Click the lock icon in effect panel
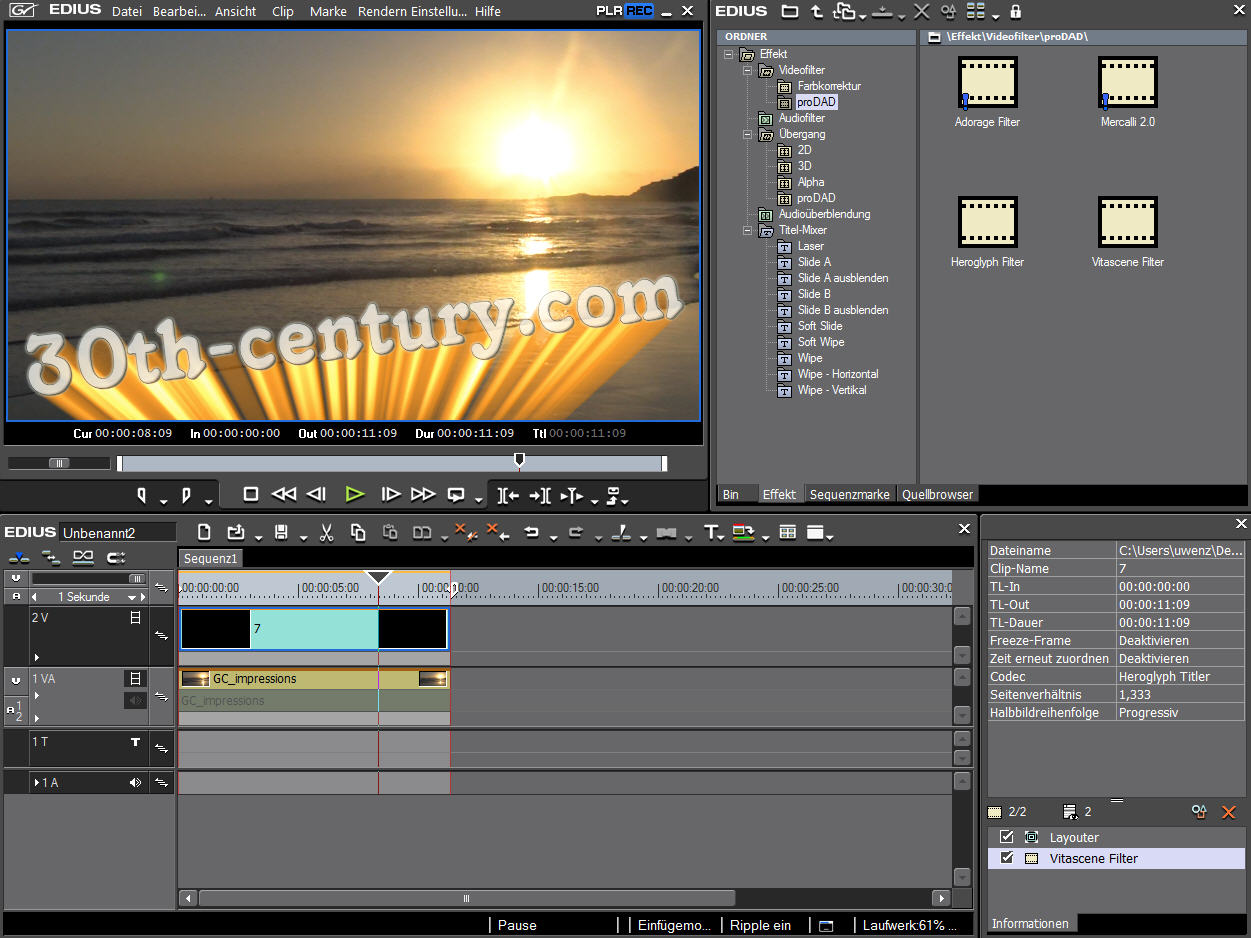Viewport: 1251px width, 938px height. click(1016, 11)
